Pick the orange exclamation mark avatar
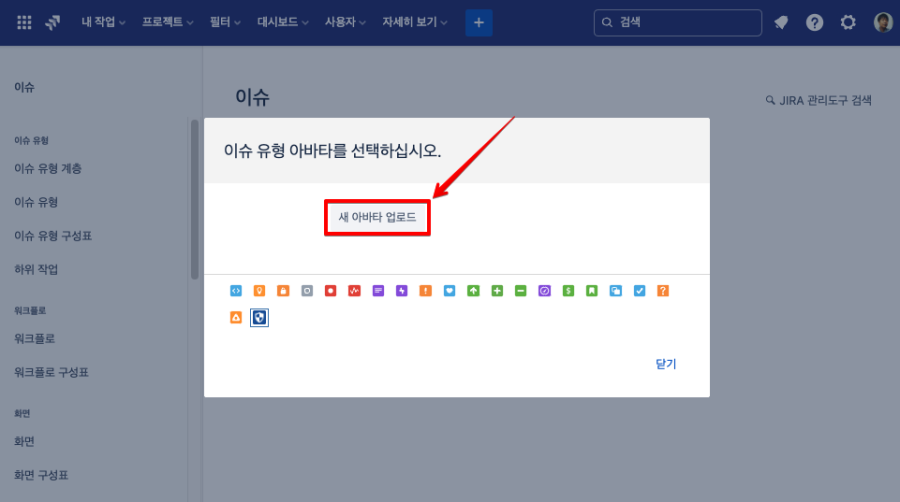The height and width of the screenshot is (502, 900). (425, 291)
